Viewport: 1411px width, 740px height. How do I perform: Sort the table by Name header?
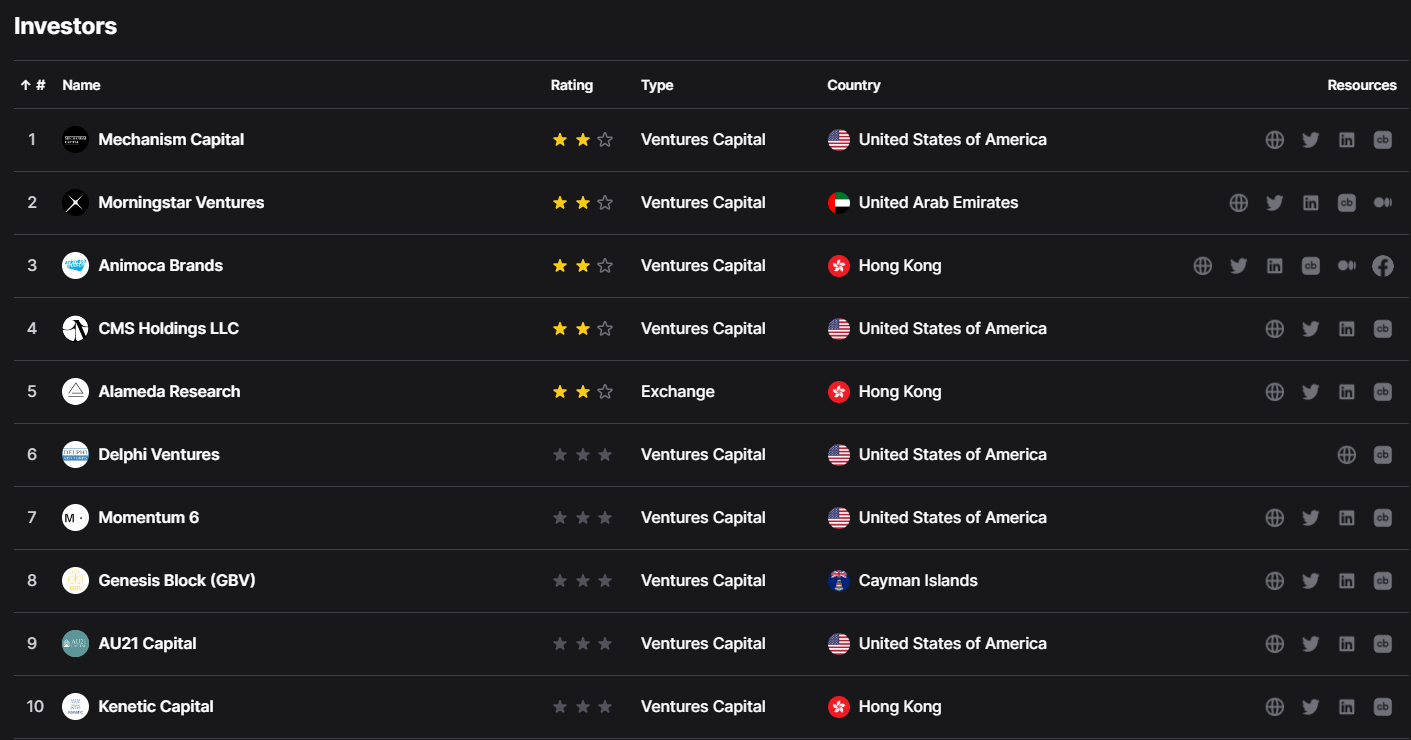[x=81, y=85]
